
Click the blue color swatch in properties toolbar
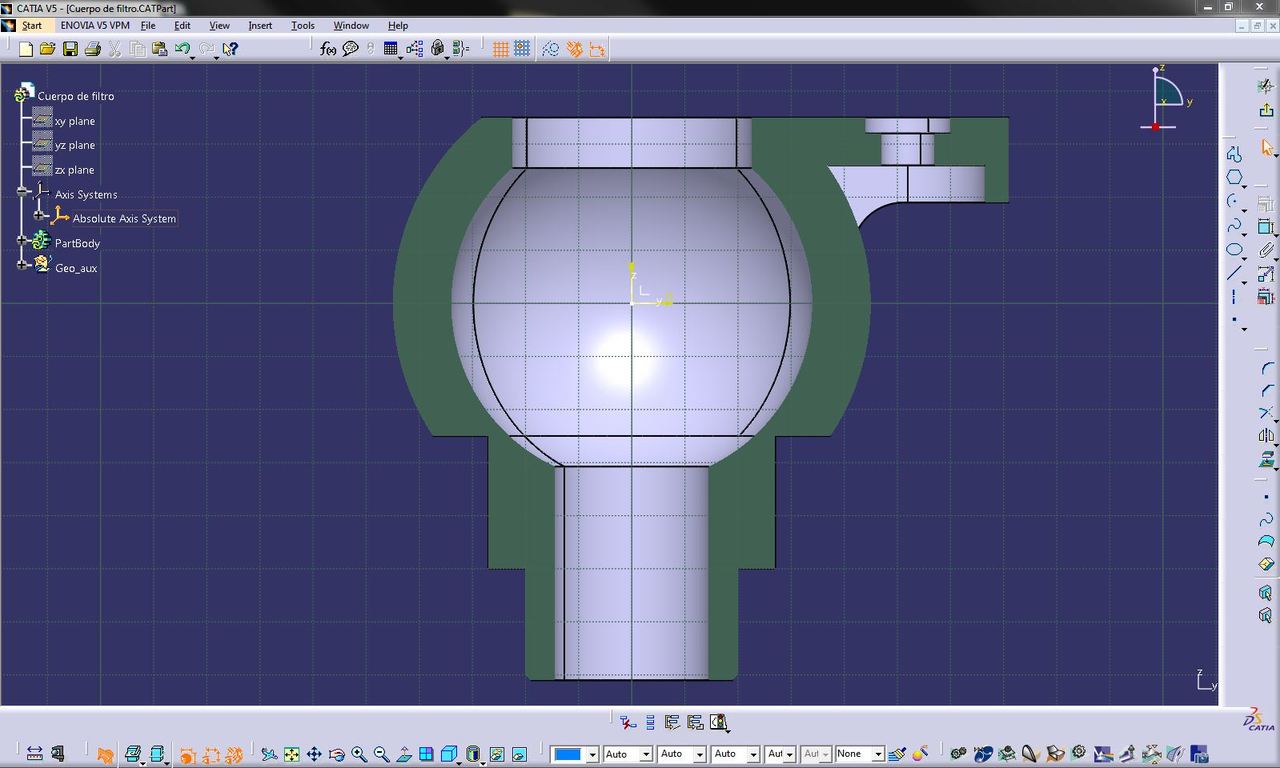[x=567, y=754]
